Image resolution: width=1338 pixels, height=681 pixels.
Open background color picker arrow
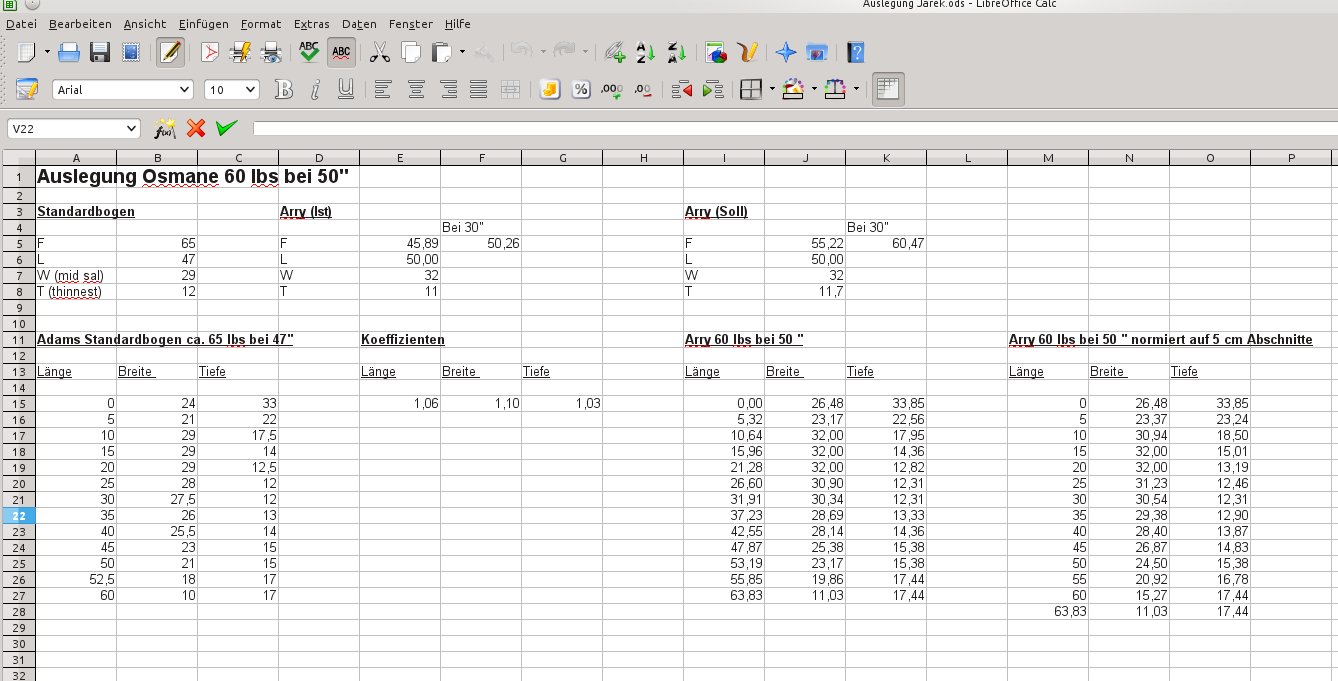[x=815, y=90]
